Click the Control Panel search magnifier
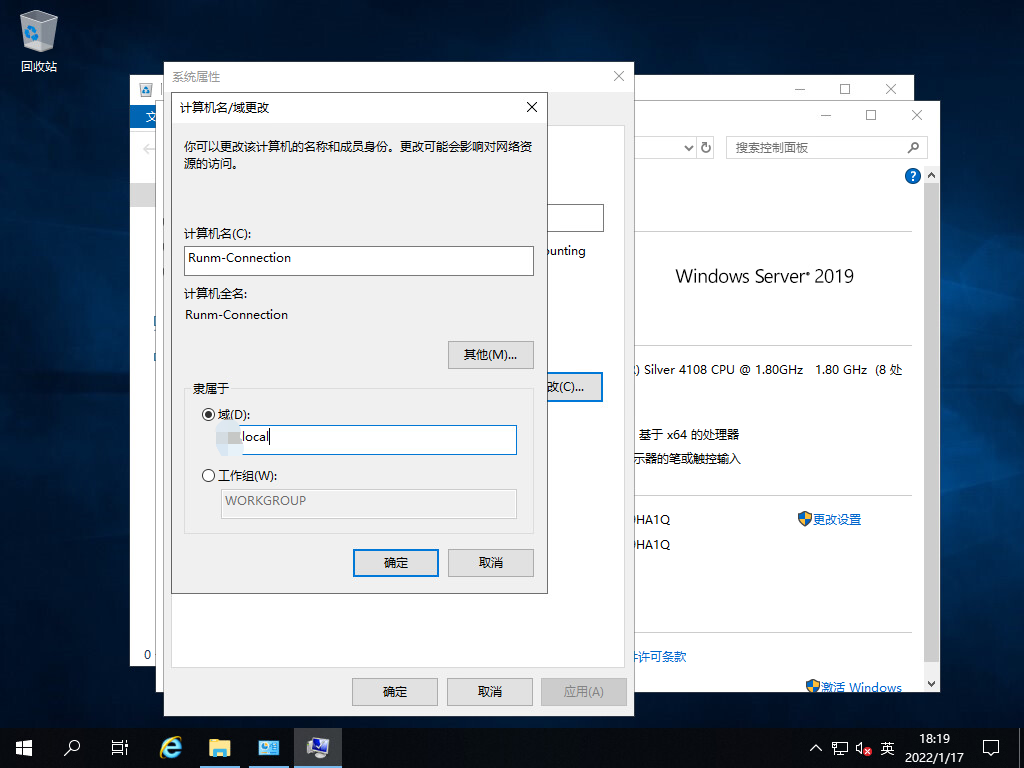Screen dimensions: 1024x768 coord(914,148)
